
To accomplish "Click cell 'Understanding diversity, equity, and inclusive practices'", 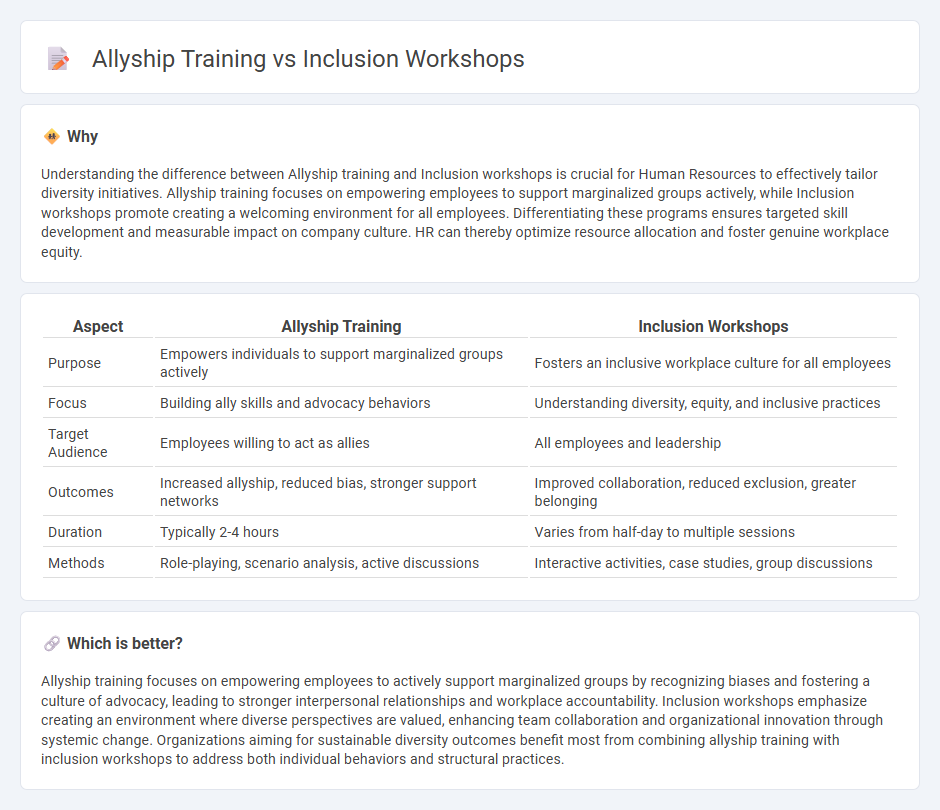I will (713, 403).
